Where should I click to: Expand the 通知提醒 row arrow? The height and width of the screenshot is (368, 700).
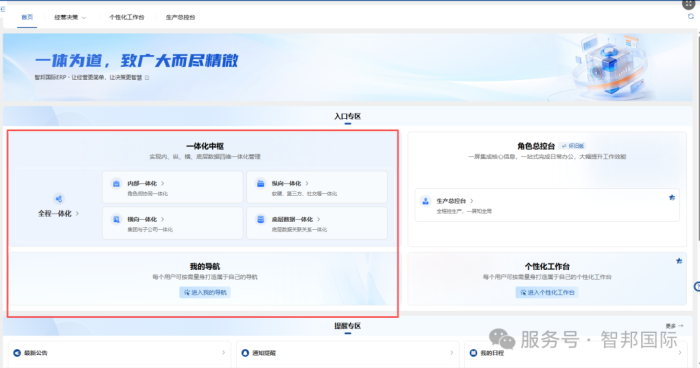(451, 353)
